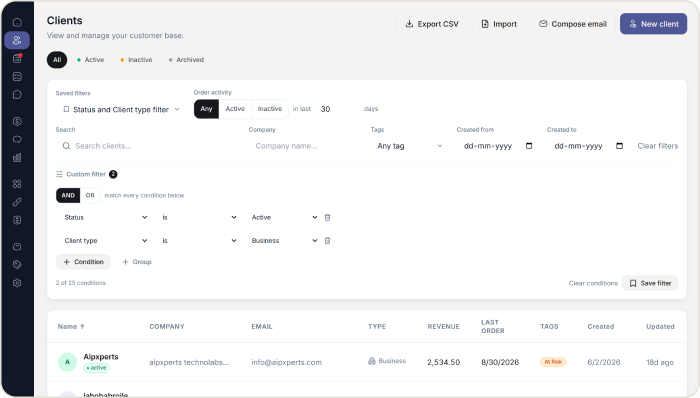Open the box package icon in sidebar
The image size is (700, 398).
click(x=17, y=247)
